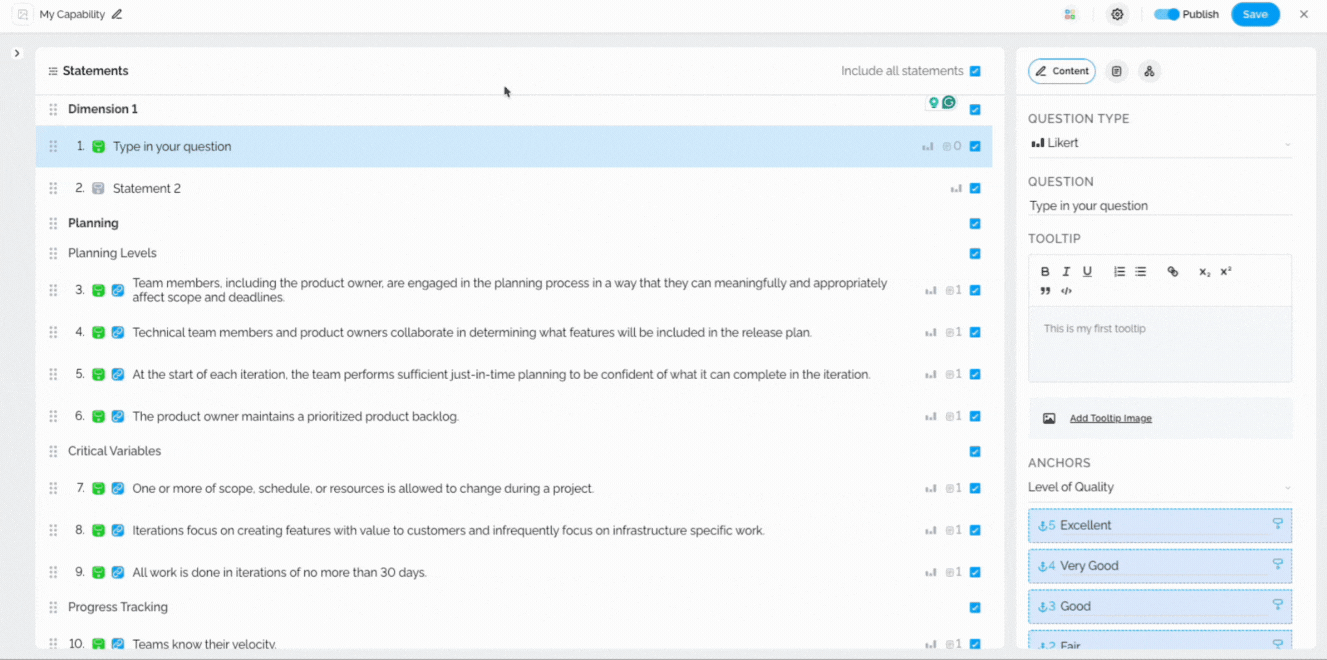
Task: Click the Add Tooltip Image link
Action: point(1110,419)
